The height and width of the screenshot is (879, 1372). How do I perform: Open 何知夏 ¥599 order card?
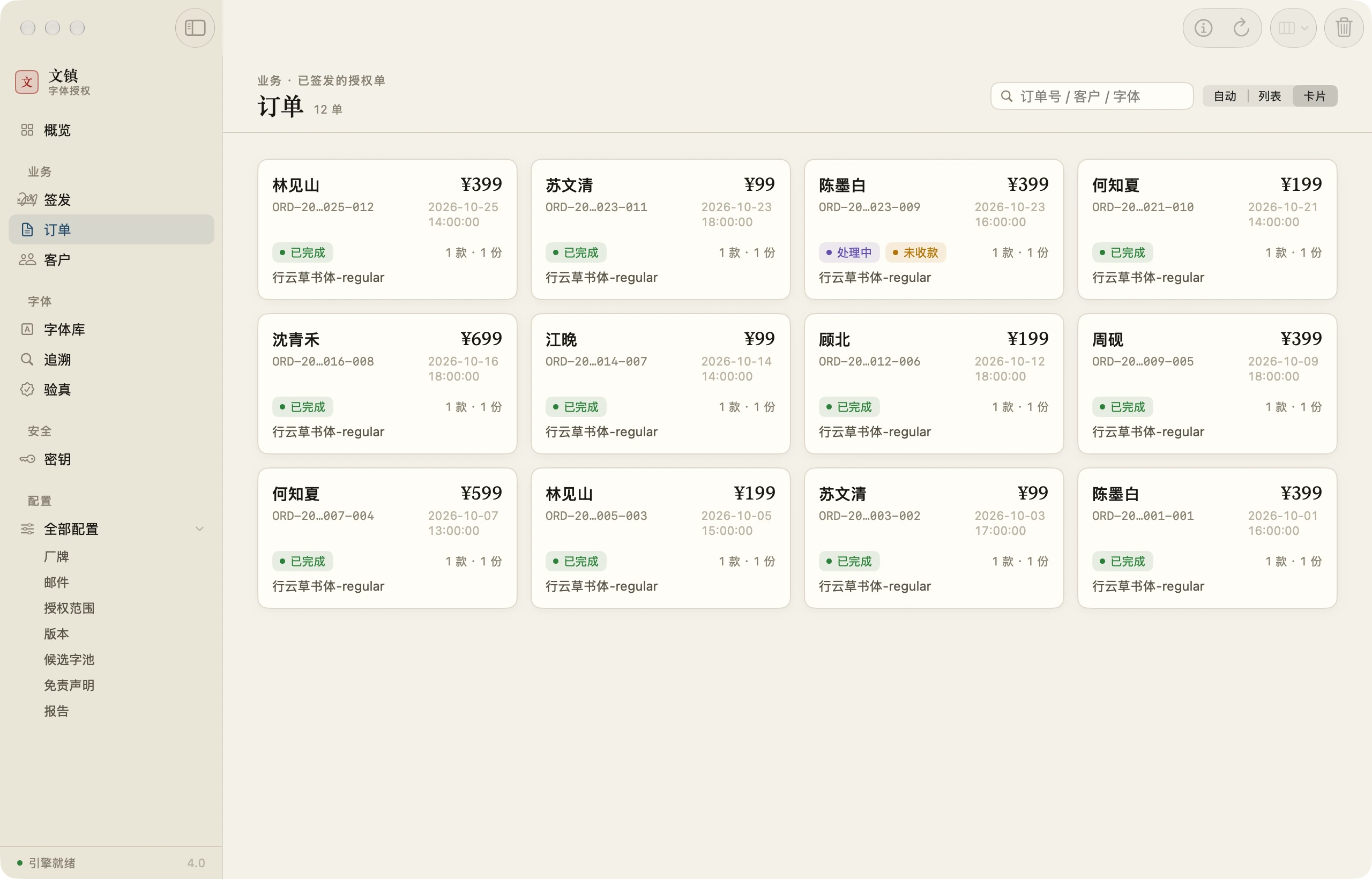point(387,538)
